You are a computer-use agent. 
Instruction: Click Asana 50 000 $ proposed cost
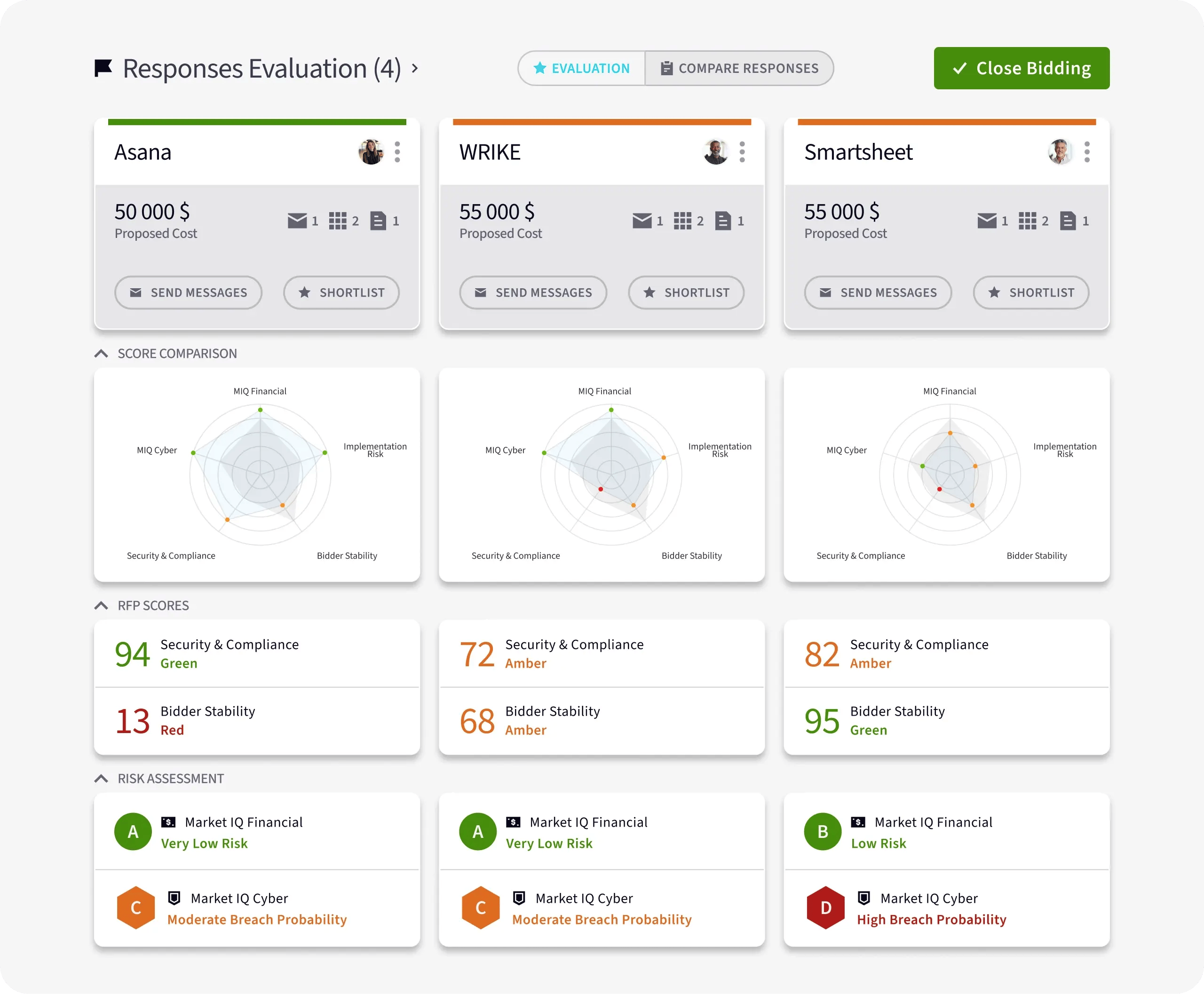click(x=152, y=212)
